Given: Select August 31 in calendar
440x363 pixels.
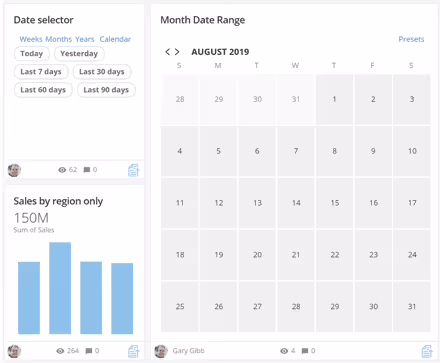Looking at the screenshot, I should pos(412,307).
